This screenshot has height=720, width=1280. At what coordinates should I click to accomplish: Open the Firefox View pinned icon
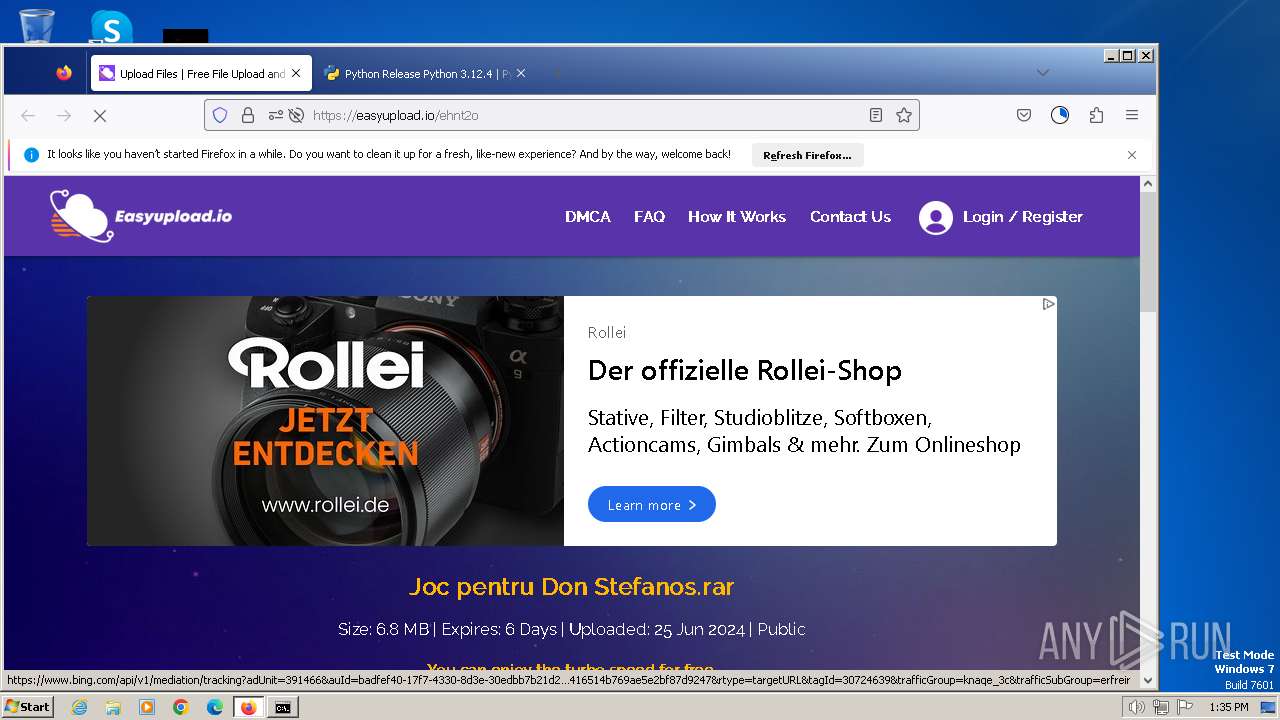[64, 73]
